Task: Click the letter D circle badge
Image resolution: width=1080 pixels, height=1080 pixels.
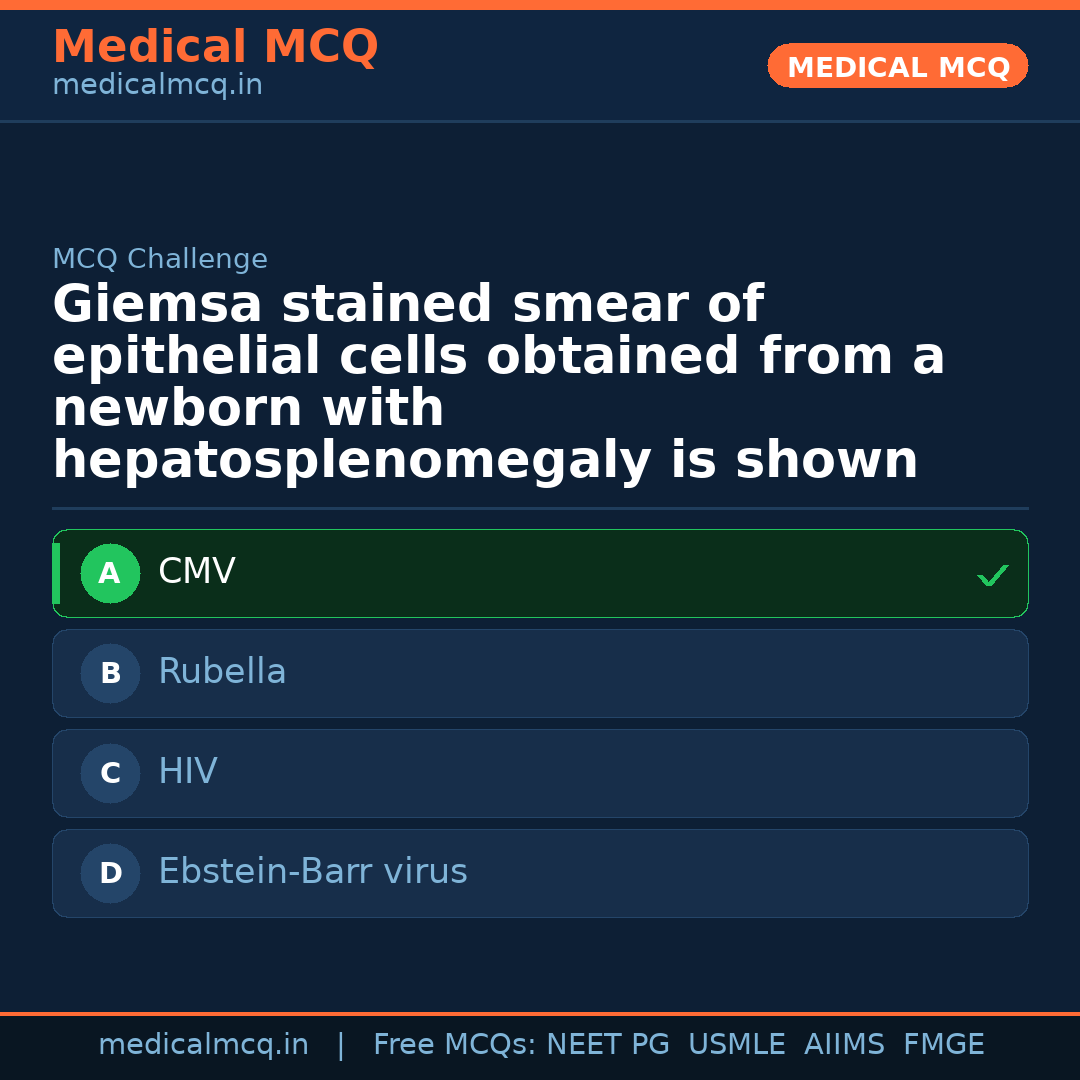Action: (x=110, y=874)
